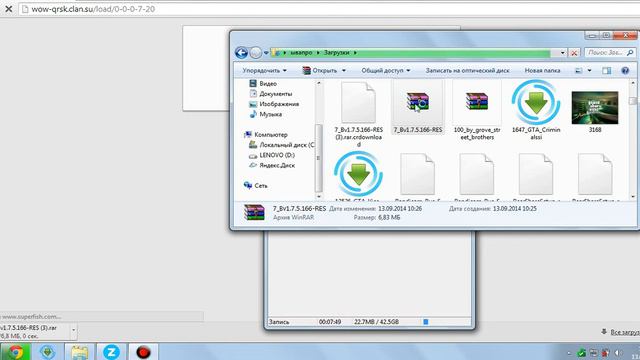This screenshot has height=360, width=640.
Task: Click the blue progress indicator in recorder status
Action: pyautogui.click(x=426, y=322)
